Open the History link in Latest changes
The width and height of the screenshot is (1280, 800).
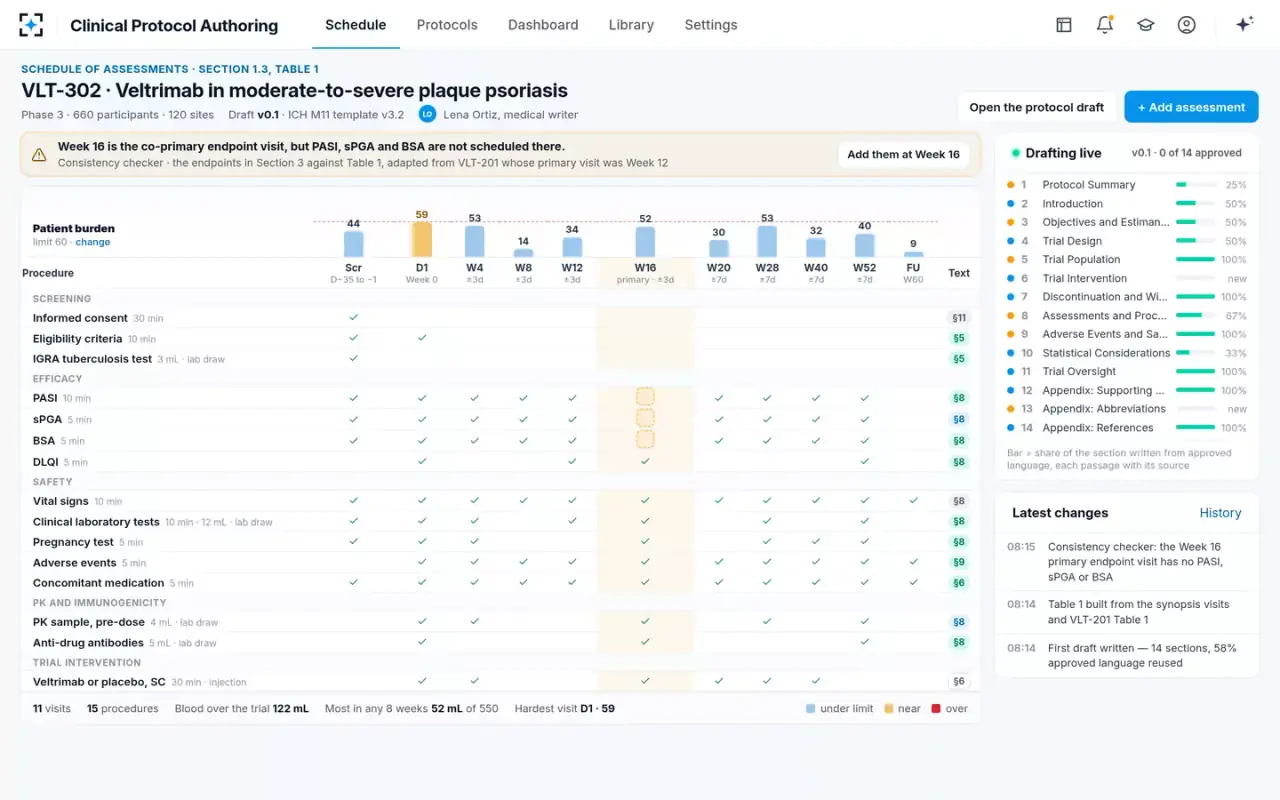(x=1220, y=513)
